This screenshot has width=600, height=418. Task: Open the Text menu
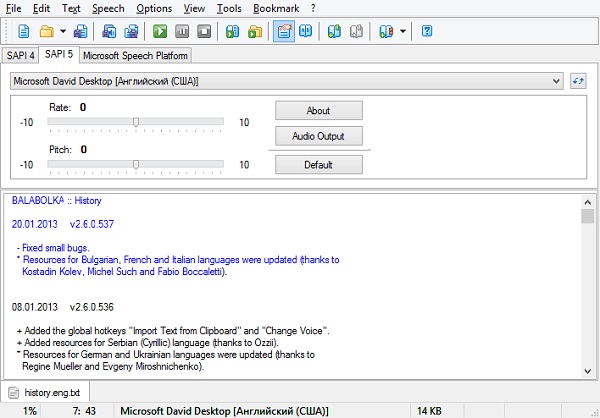(71, 8)
